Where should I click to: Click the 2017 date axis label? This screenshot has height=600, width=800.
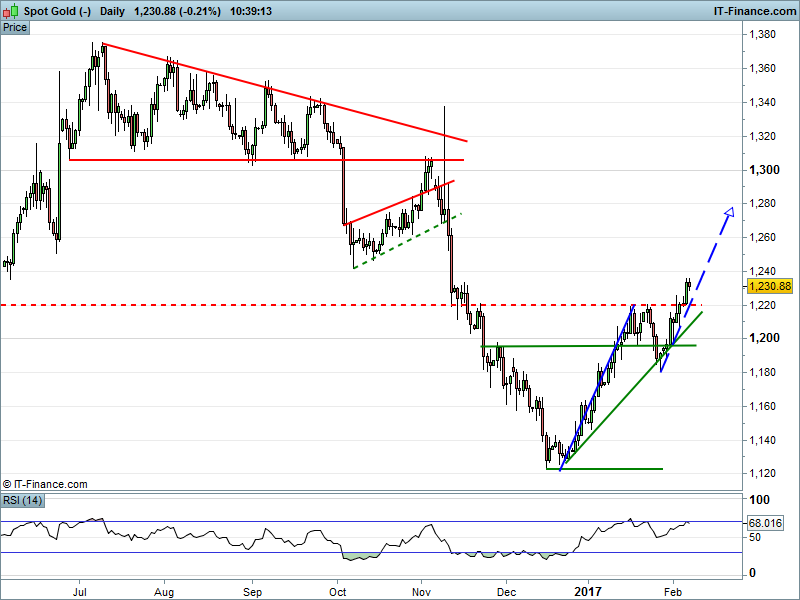588,592
